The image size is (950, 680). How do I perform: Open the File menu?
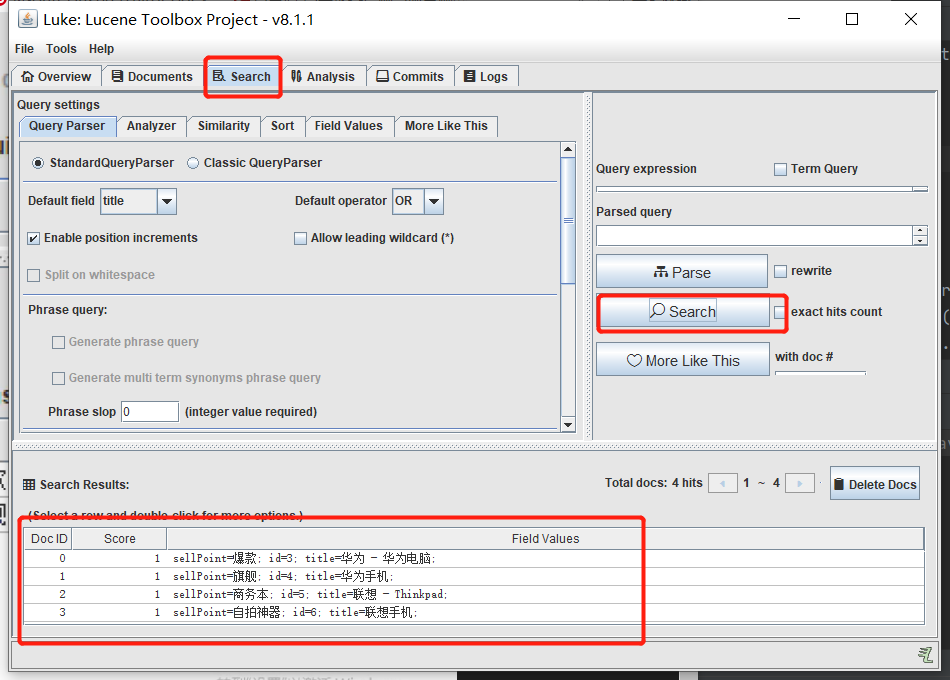(x=24, y=48)
